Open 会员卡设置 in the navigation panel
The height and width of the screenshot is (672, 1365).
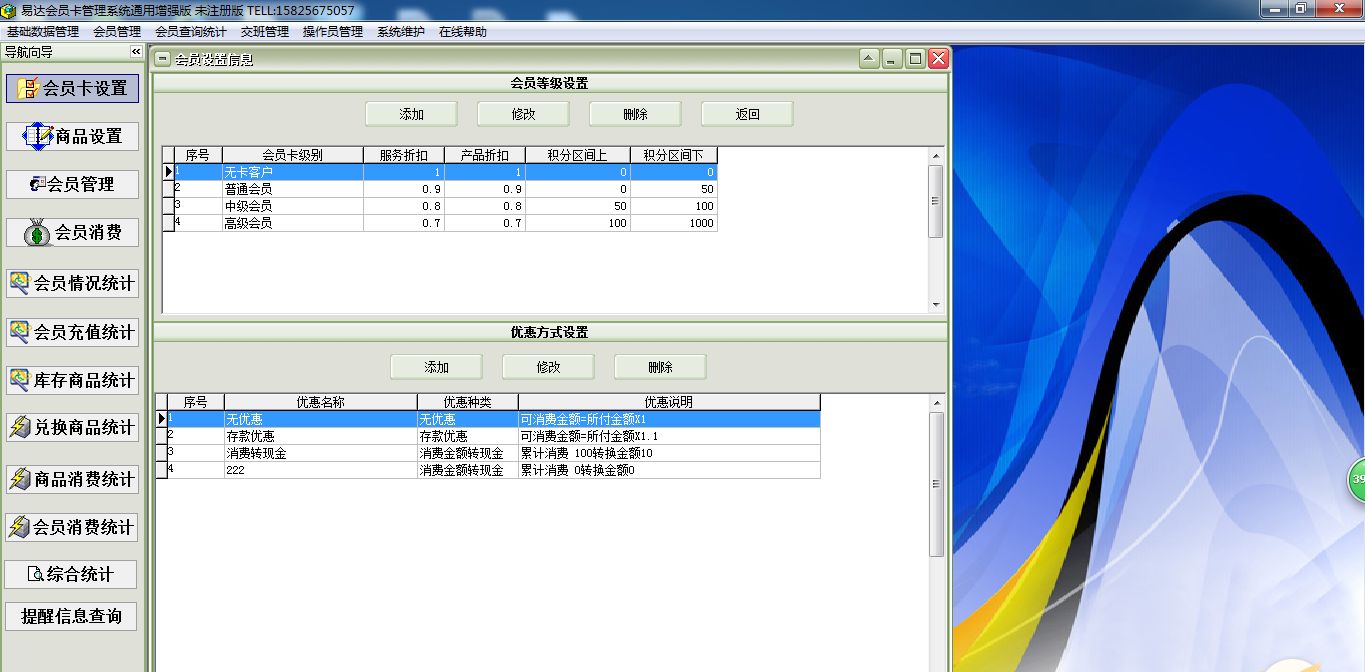tap(72, 88)
